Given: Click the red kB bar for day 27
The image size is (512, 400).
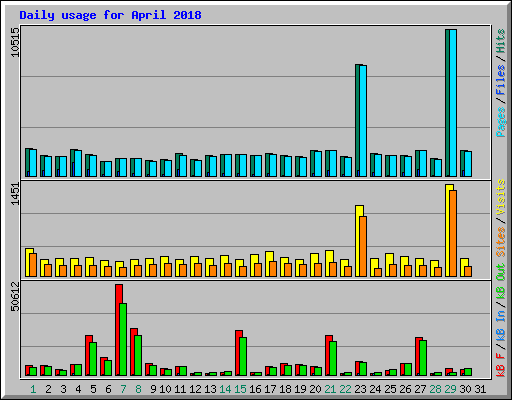Looking at the screenshot, I should point(419,356).
